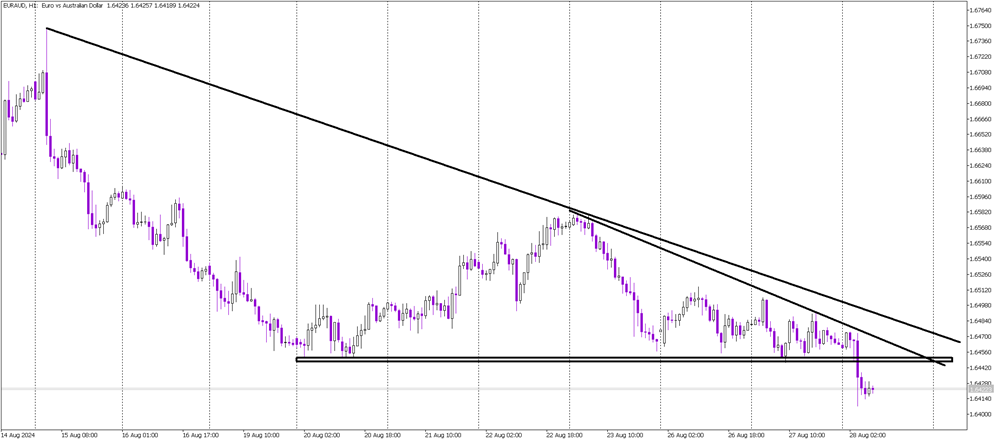Click the 1.66940 price axis label

click(x=980, y=88)
